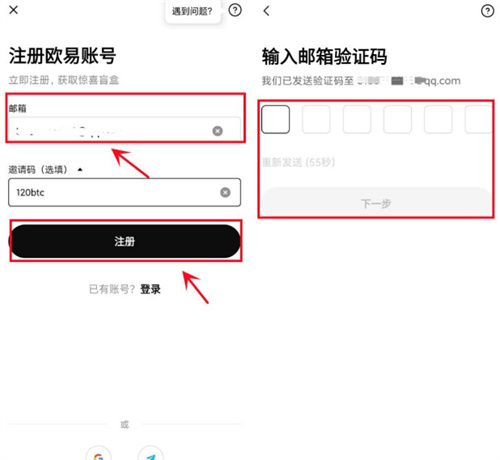The height and width of the screenshot is (460, 500).
Task: Click the 输入邮箱验证码 heading text
Action: [x=324, y=56]
